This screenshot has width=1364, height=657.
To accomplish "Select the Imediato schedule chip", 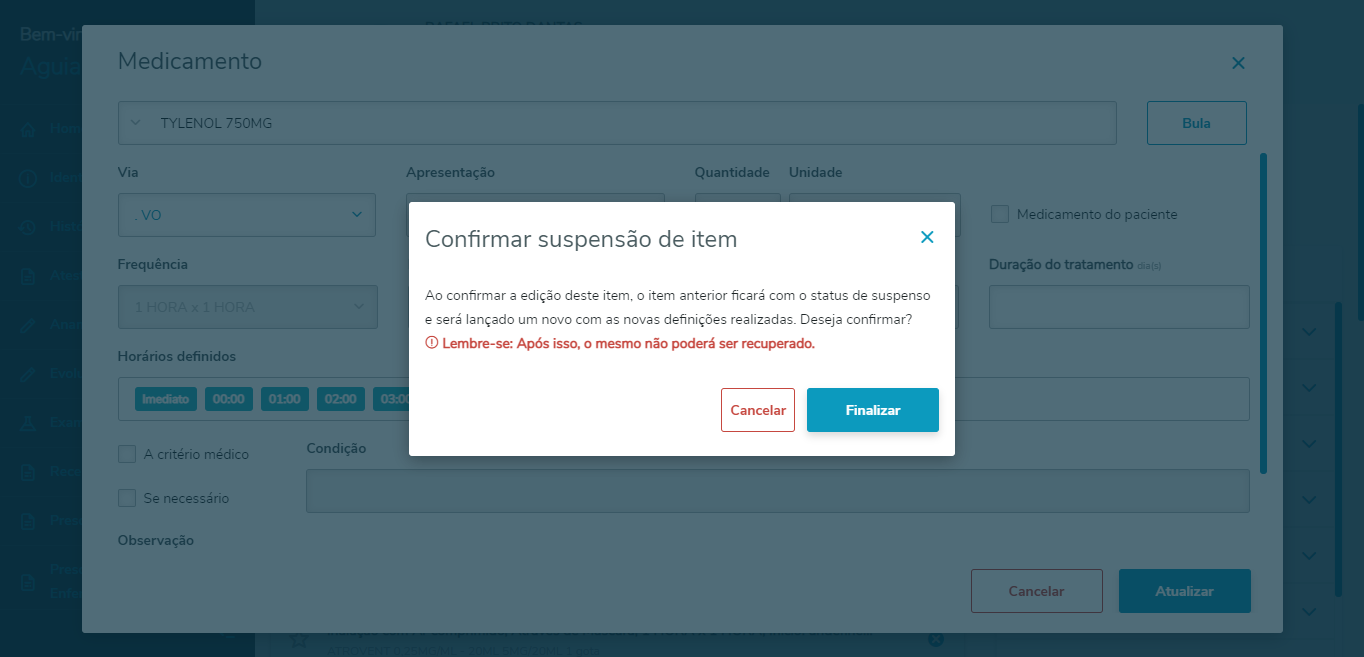I will (x=166, y=399).
